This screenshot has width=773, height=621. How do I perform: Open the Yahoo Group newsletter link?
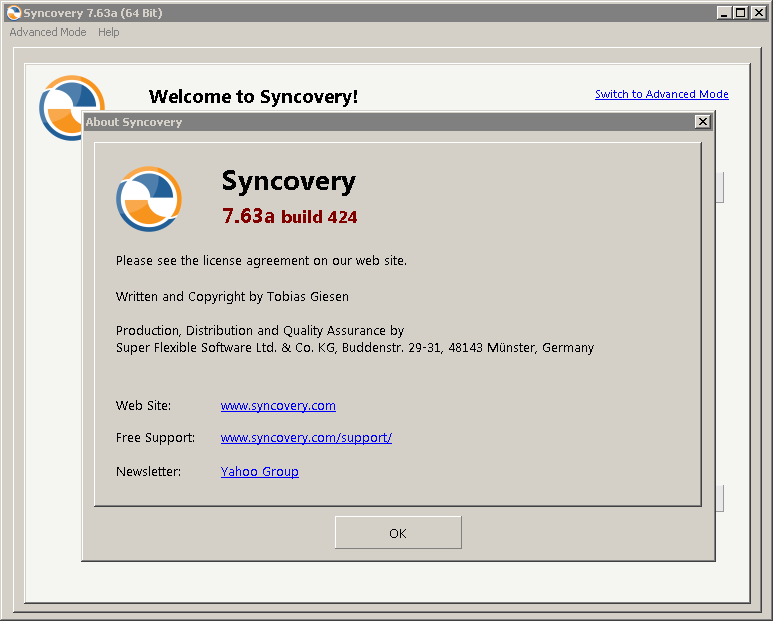pos(259,472)
